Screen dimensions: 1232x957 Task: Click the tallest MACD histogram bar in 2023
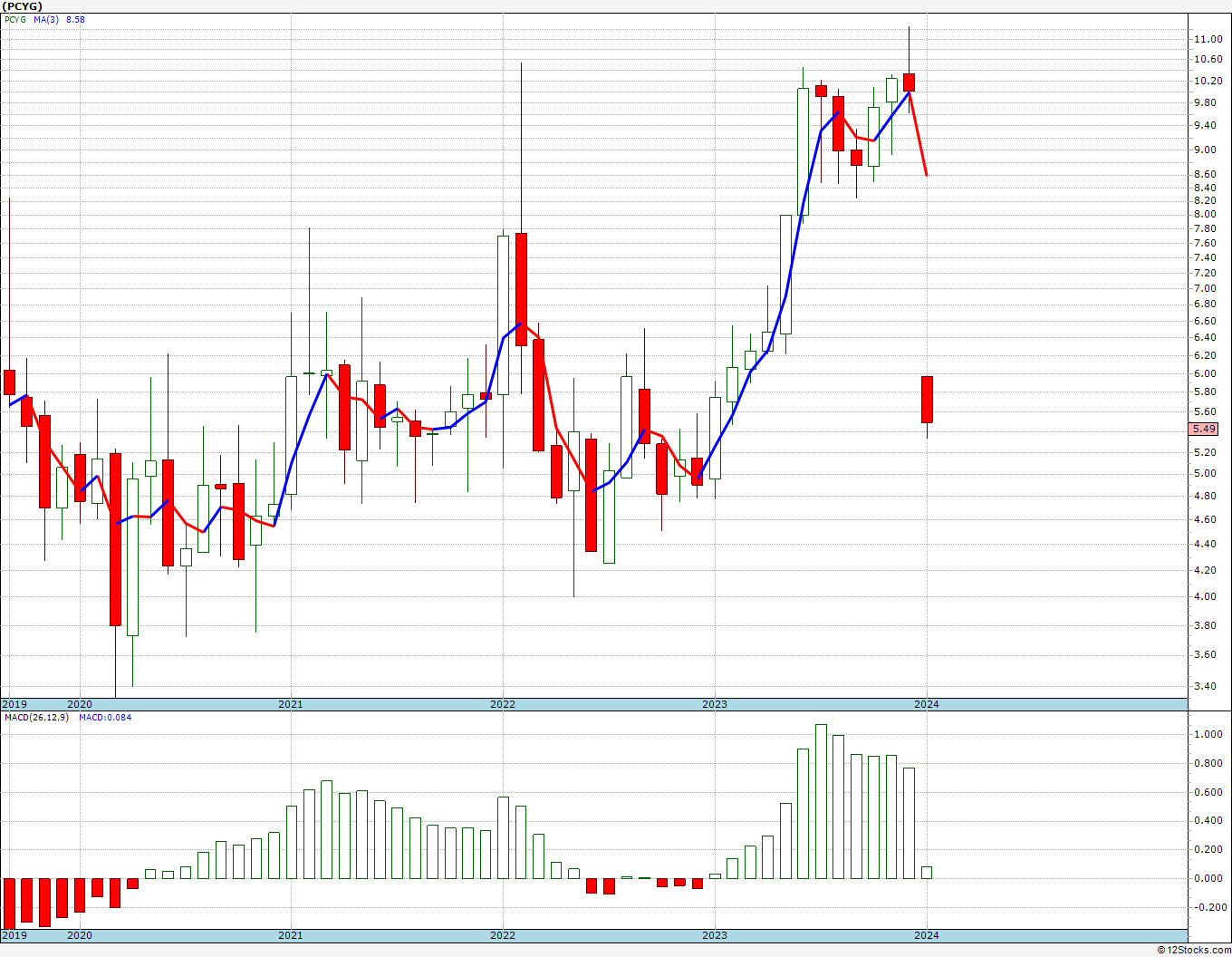click(821, 801)
